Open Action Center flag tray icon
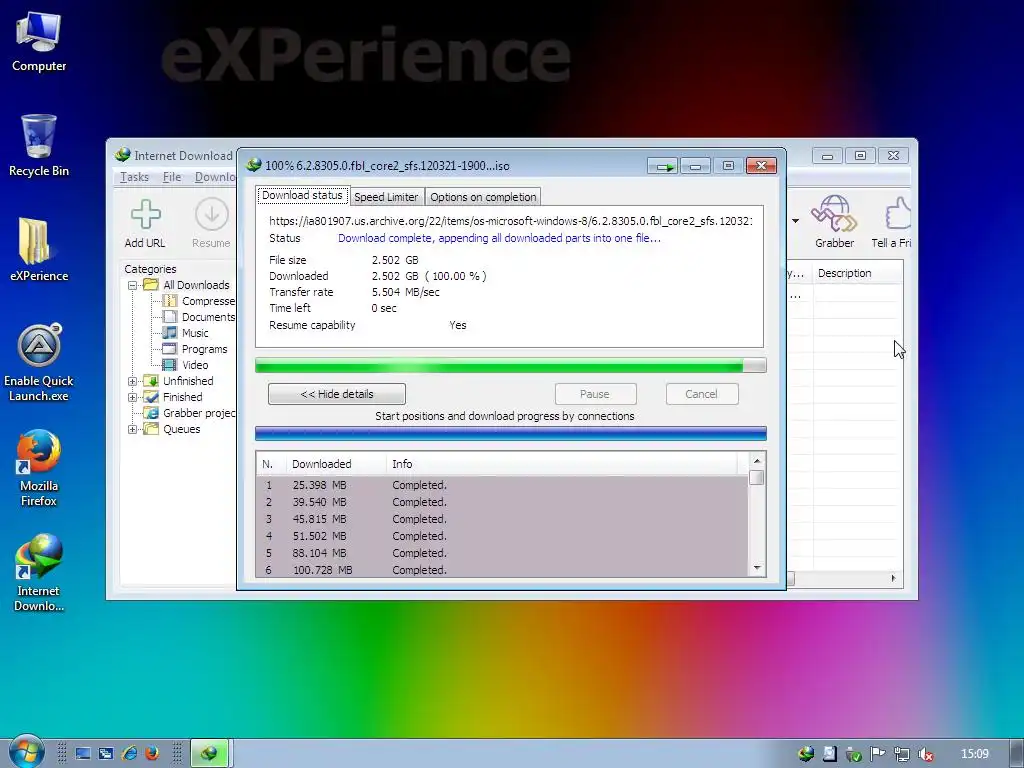 [x=877, y=754]
